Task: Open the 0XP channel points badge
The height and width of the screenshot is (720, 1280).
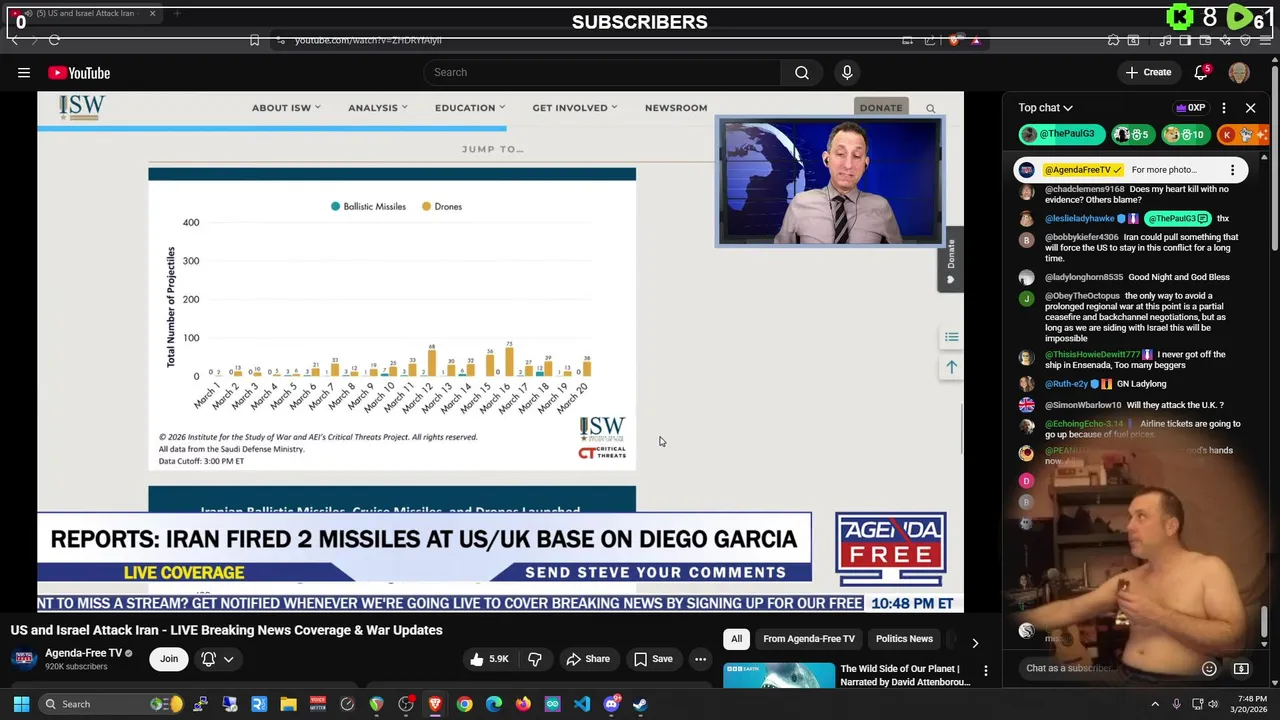Action: point(1190,107)
